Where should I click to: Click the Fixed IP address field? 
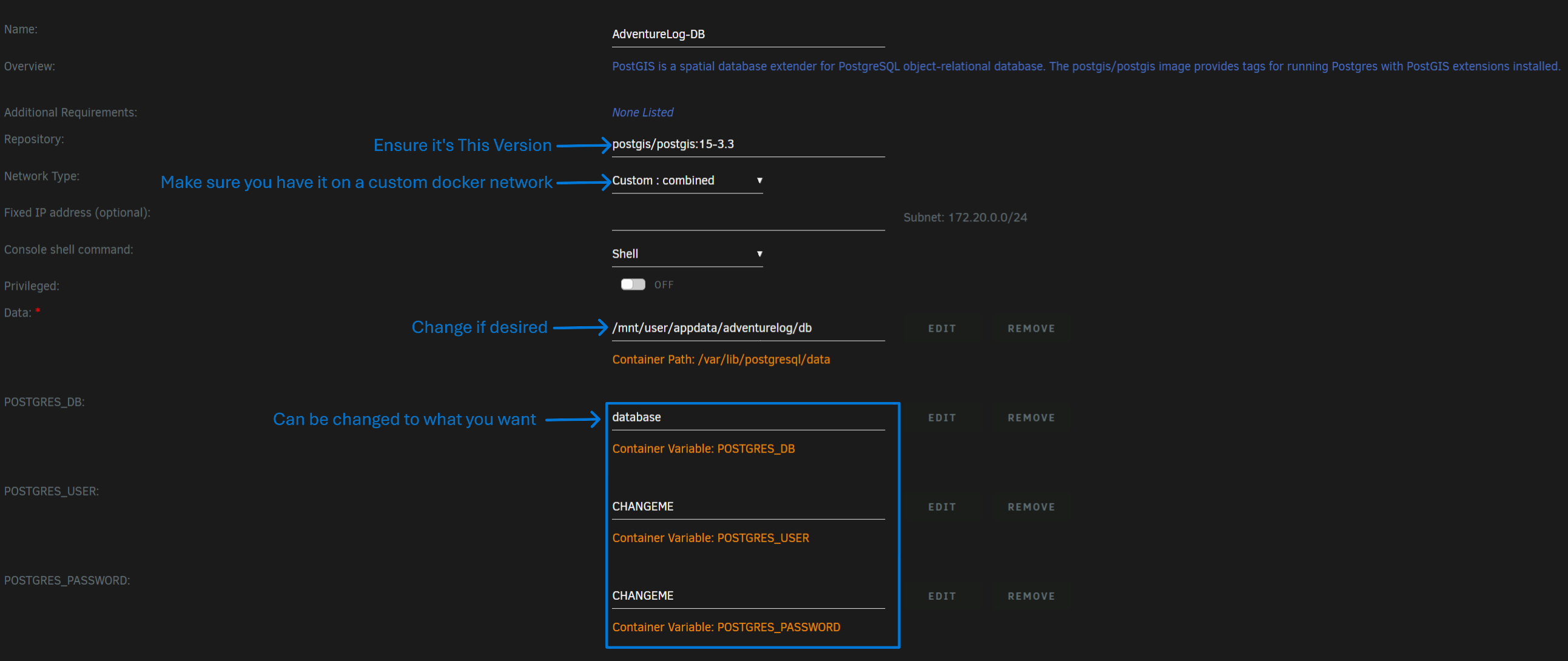tap(747, 218)
